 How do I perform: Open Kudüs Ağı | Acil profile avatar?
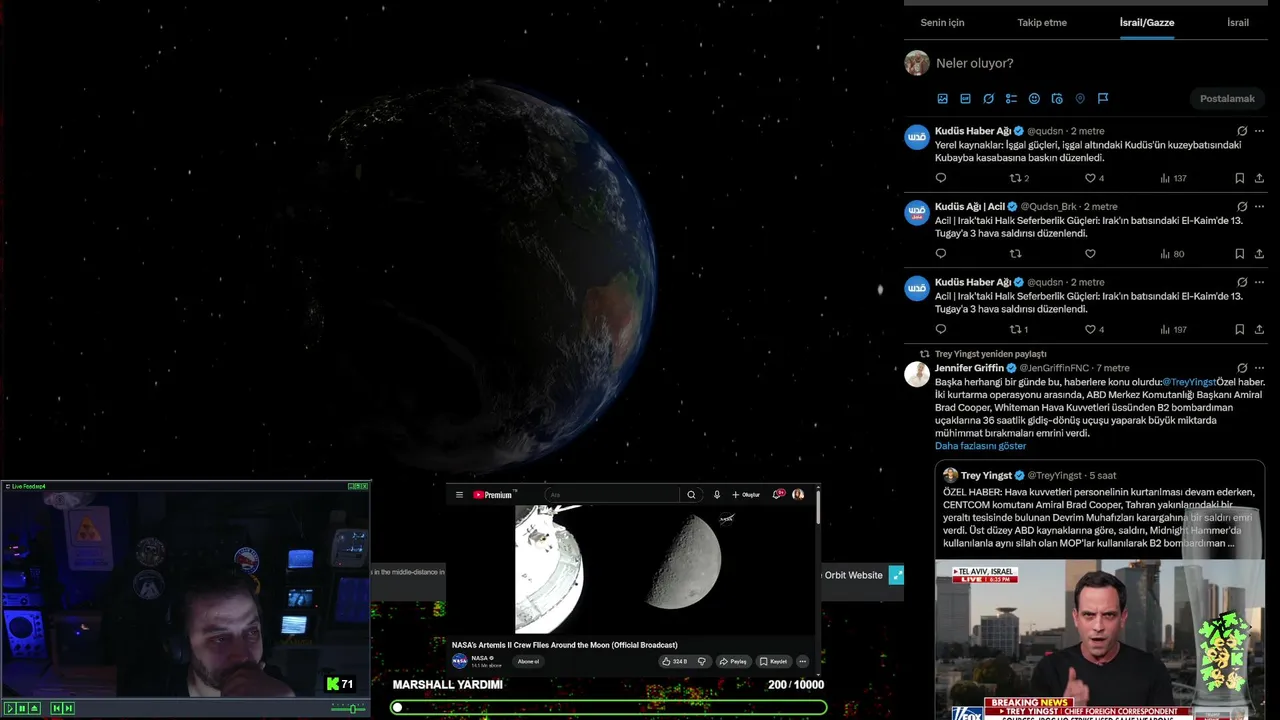(917, 213)
